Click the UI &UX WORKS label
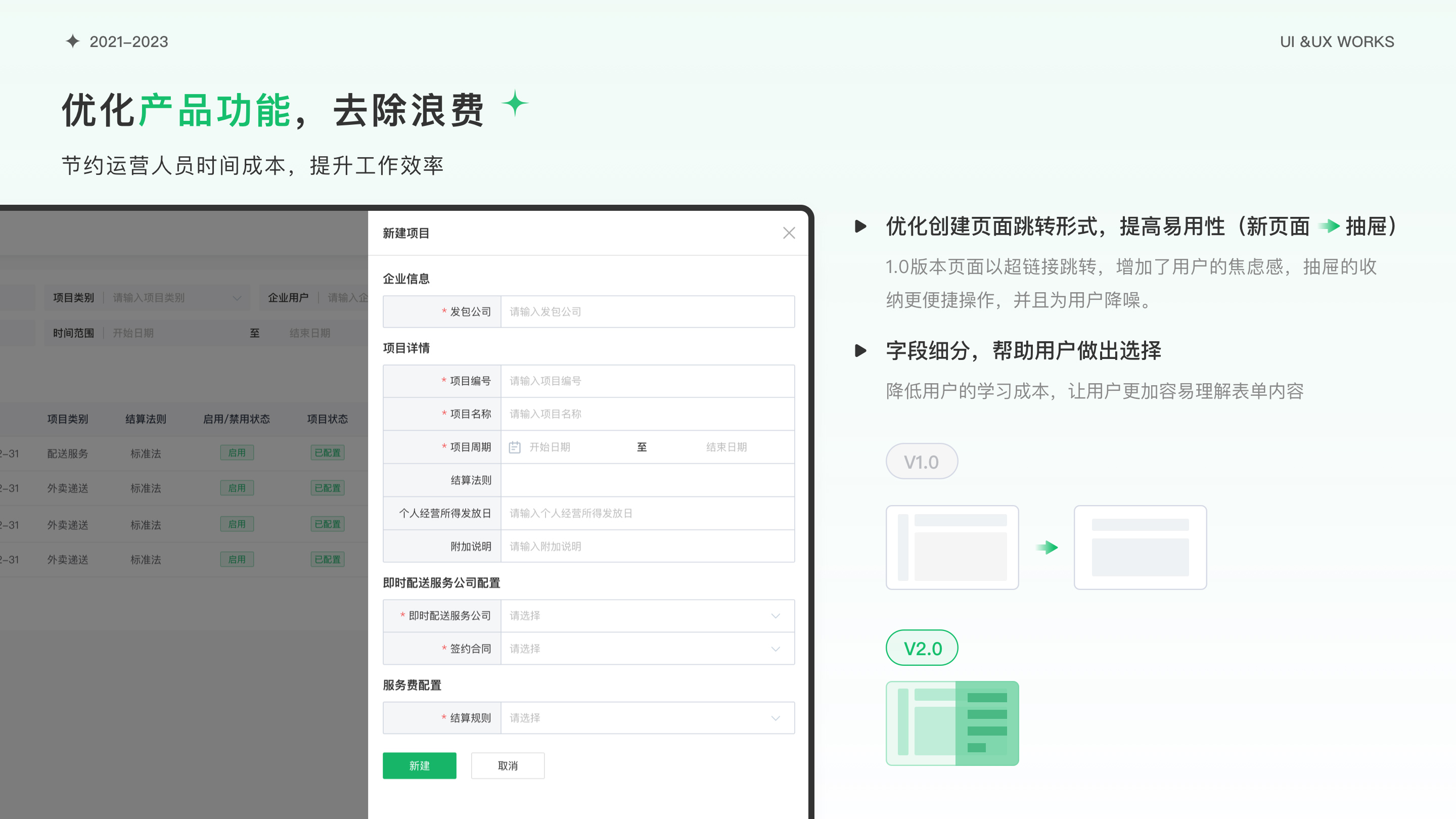 tap(1337, 42)
